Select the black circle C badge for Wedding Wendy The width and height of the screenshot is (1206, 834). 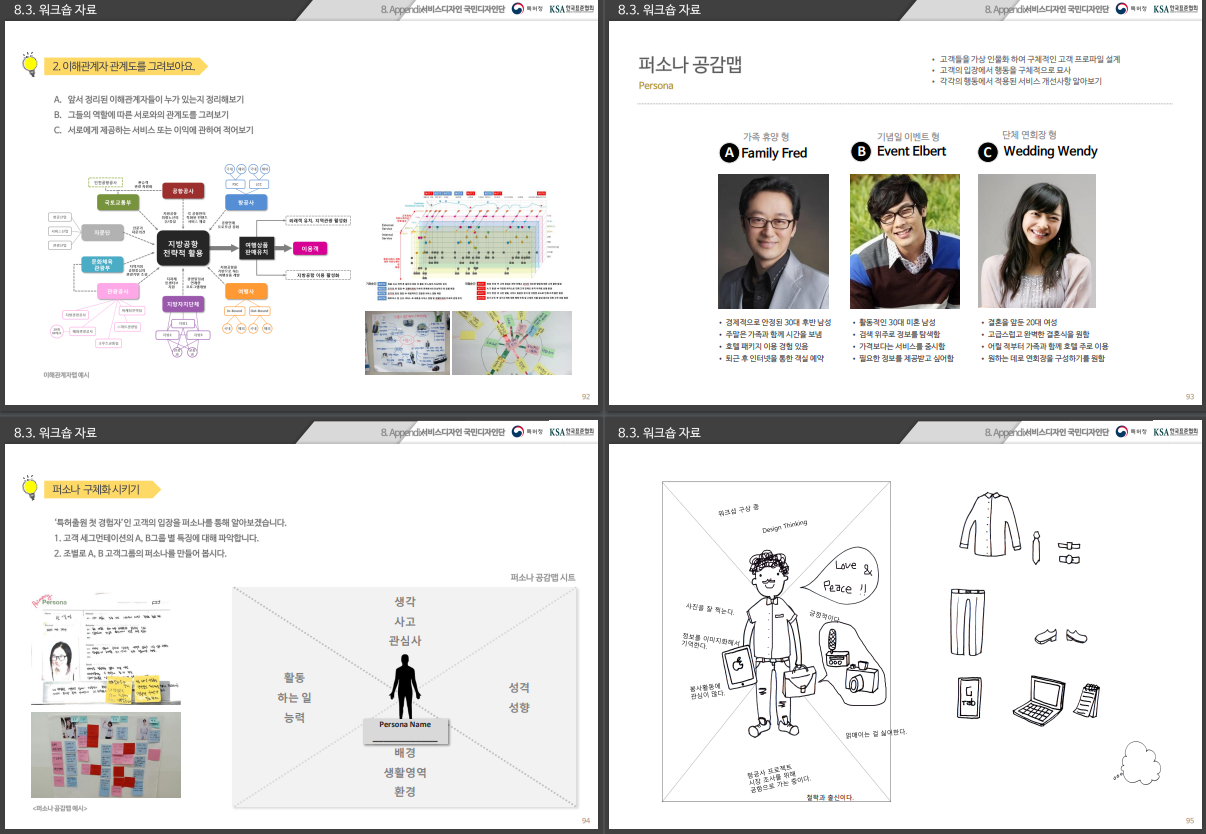pos(988,152)
